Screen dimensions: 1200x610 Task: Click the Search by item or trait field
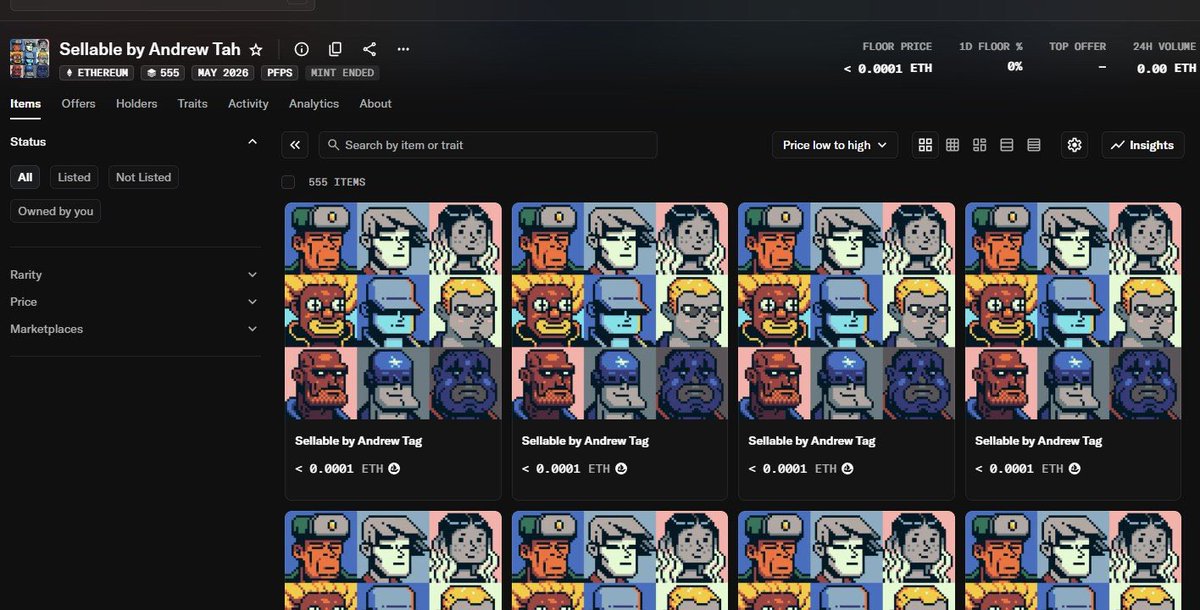coord(488,145)
